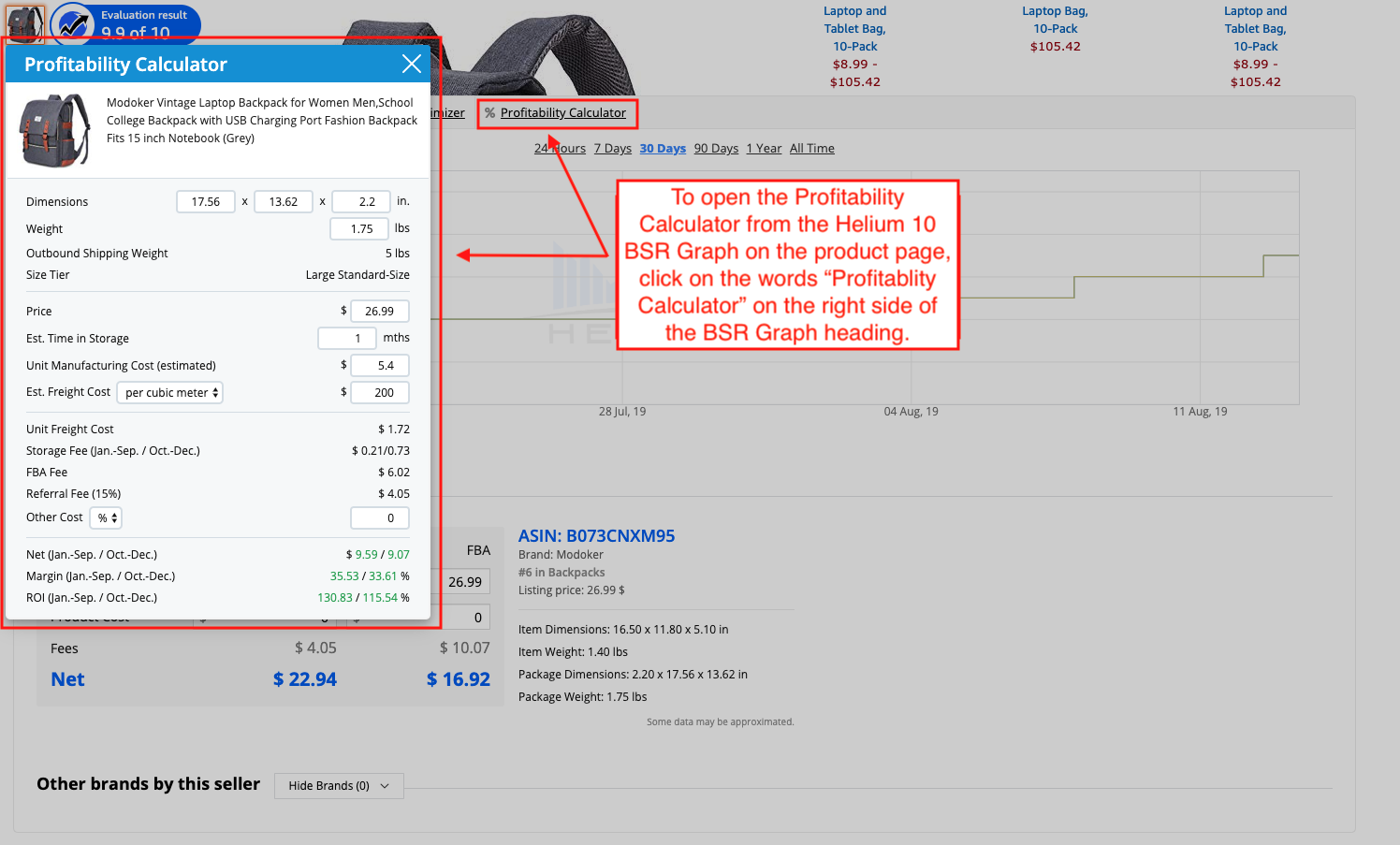This screenshot has height=845, width=1400.
Task: Click the underlined Profitability Calculator heading
Action: (563, 112)
